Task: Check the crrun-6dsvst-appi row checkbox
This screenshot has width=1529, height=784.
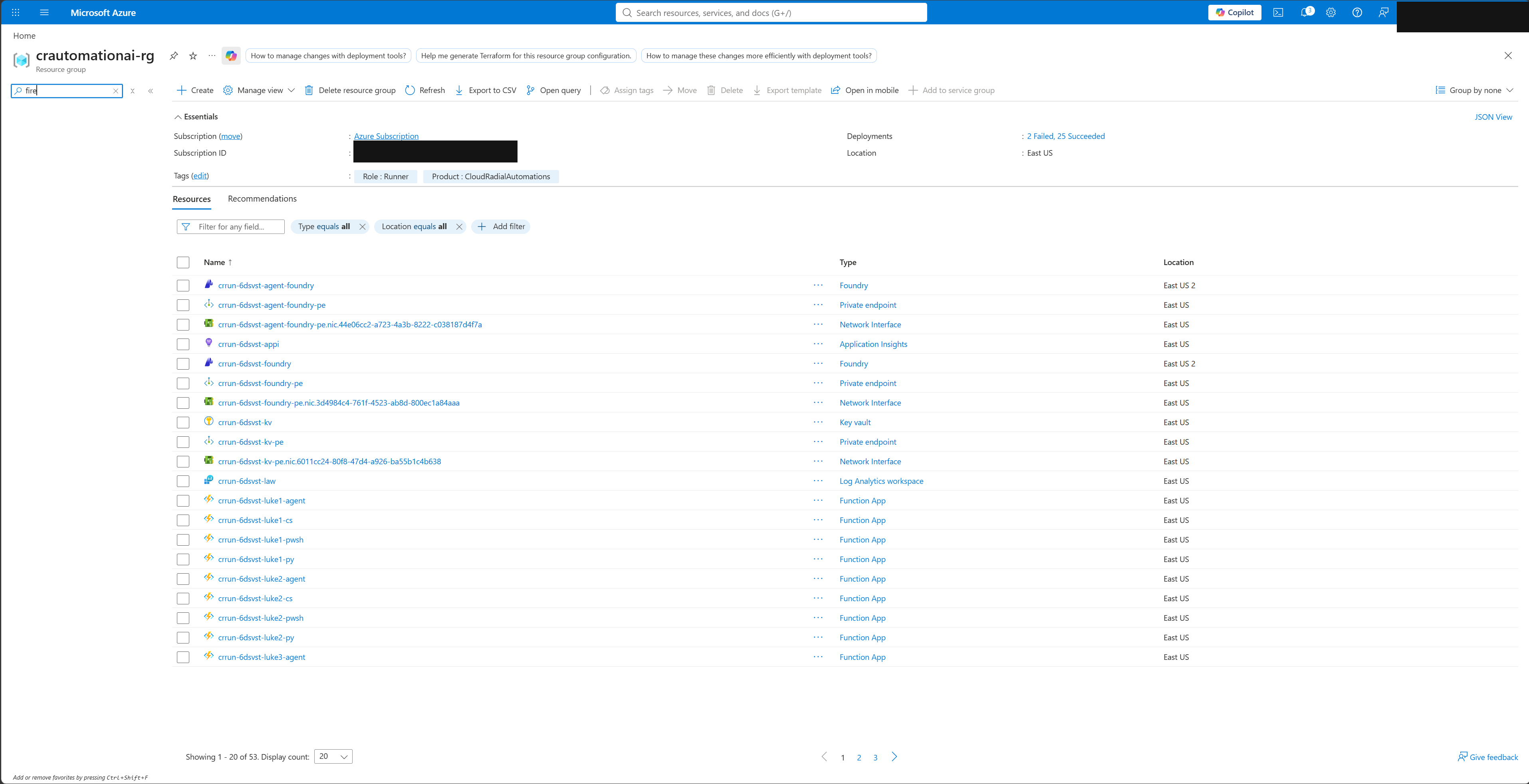Action: click(183, 344)
